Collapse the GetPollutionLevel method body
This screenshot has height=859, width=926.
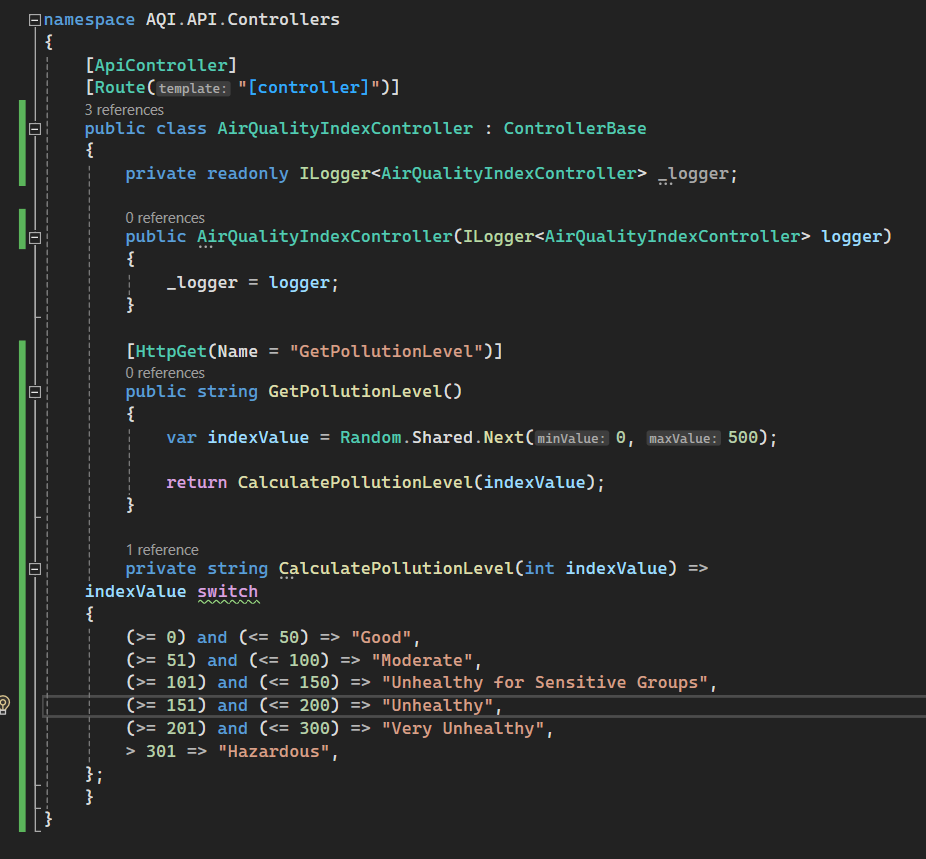35,392
